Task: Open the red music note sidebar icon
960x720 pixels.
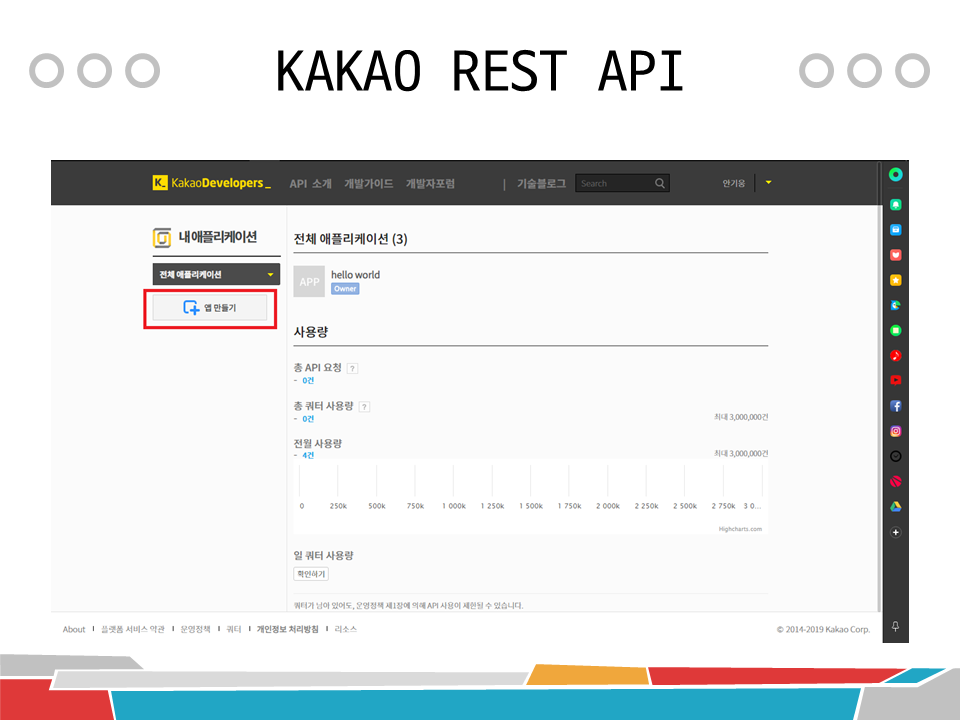Action: [x=896, y=356]
